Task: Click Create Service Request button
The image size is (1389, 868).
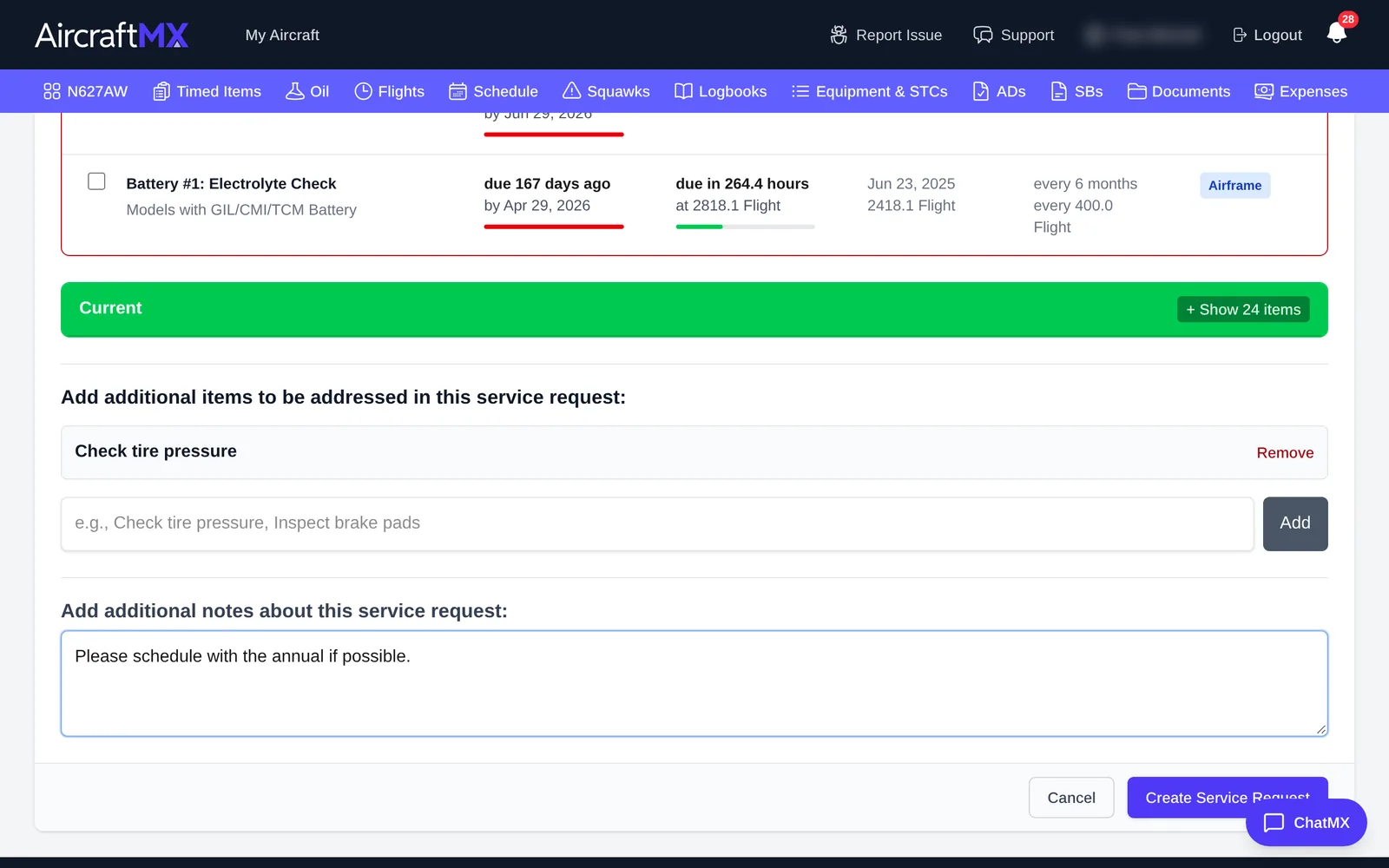Action: 1227,797
